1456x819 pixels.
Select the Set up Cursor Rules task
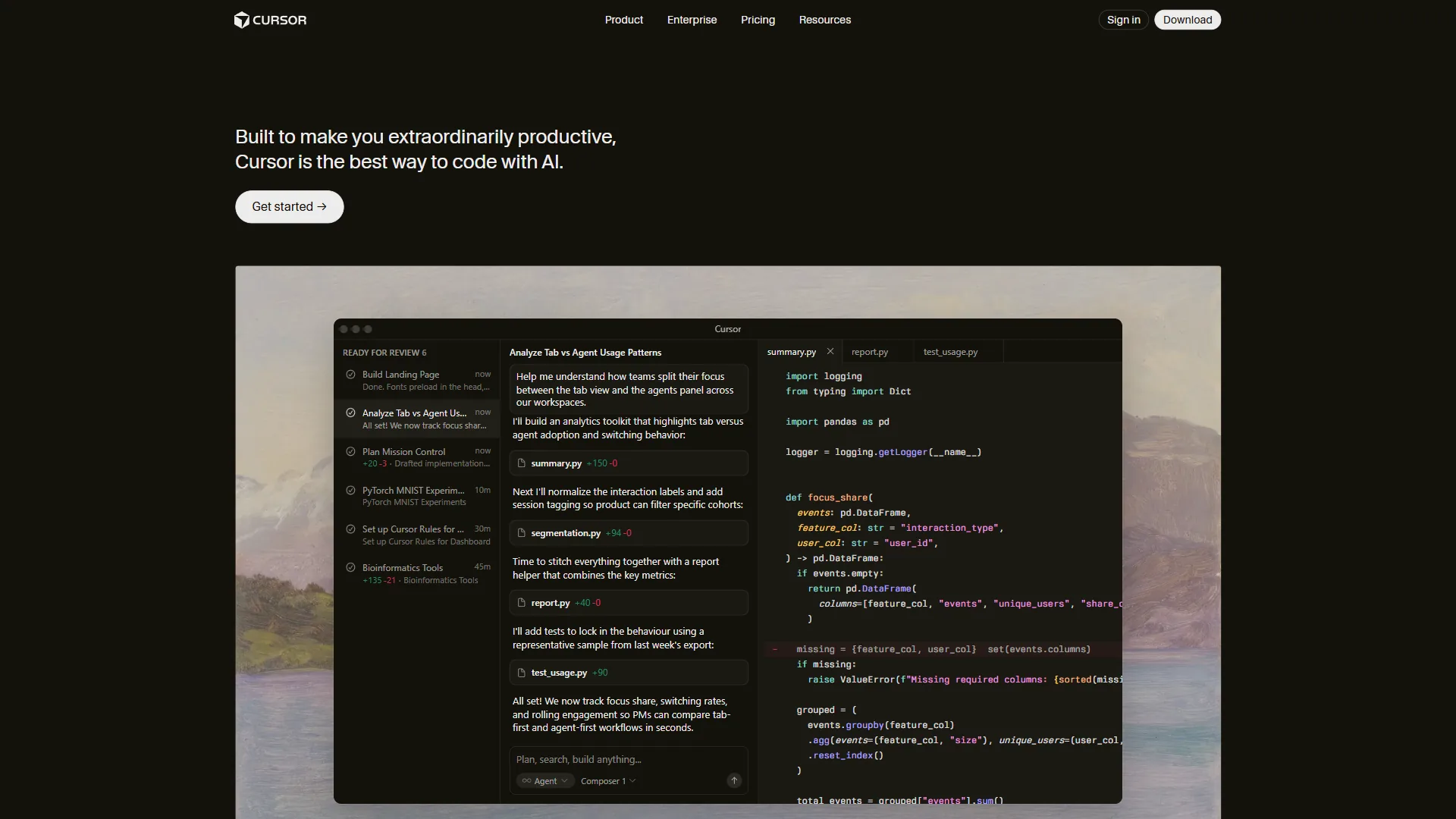click(x=417, y=535)
